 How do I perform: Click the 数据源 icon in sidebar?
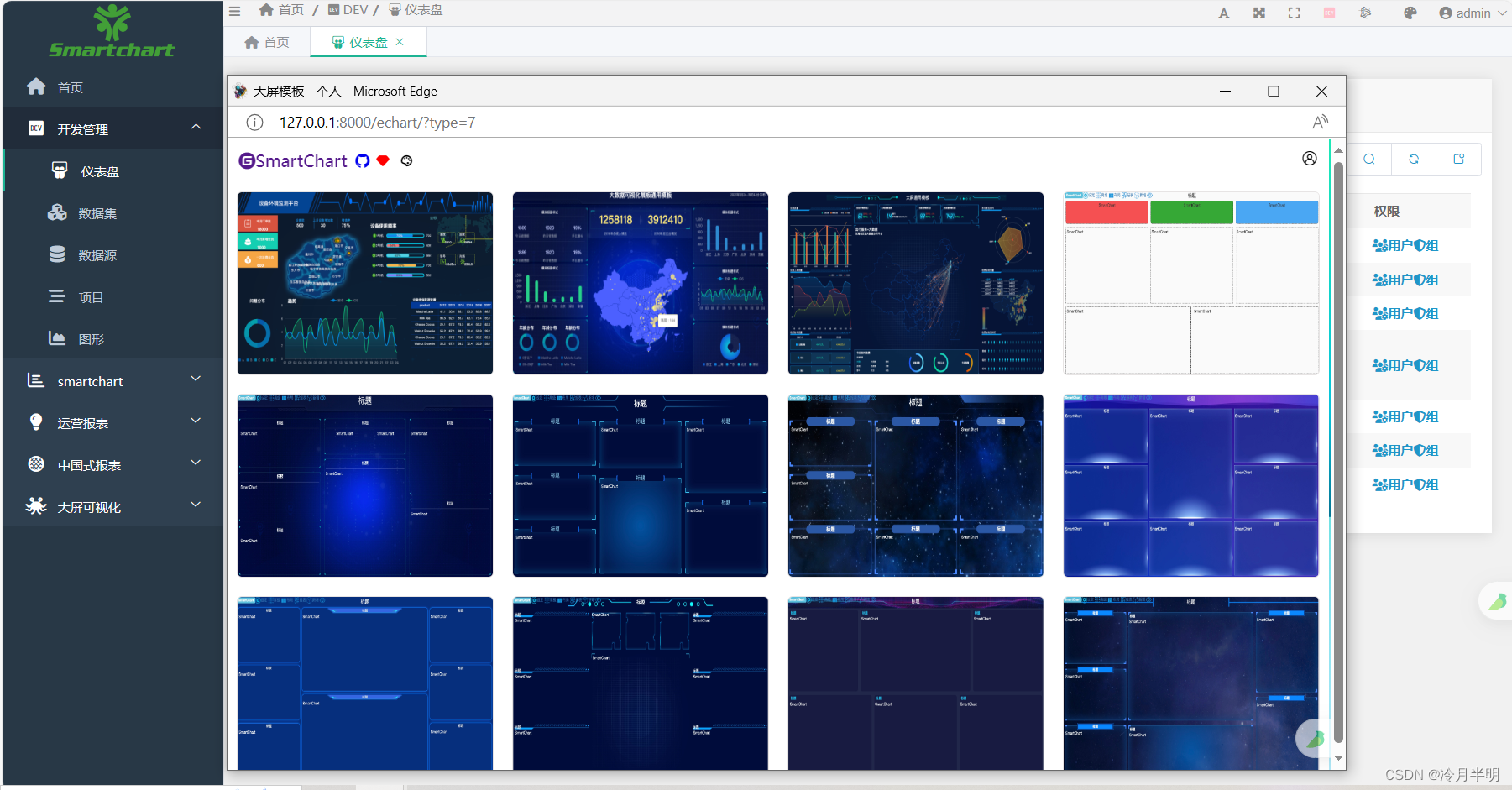pyautogui.click(x=57, y=254)
